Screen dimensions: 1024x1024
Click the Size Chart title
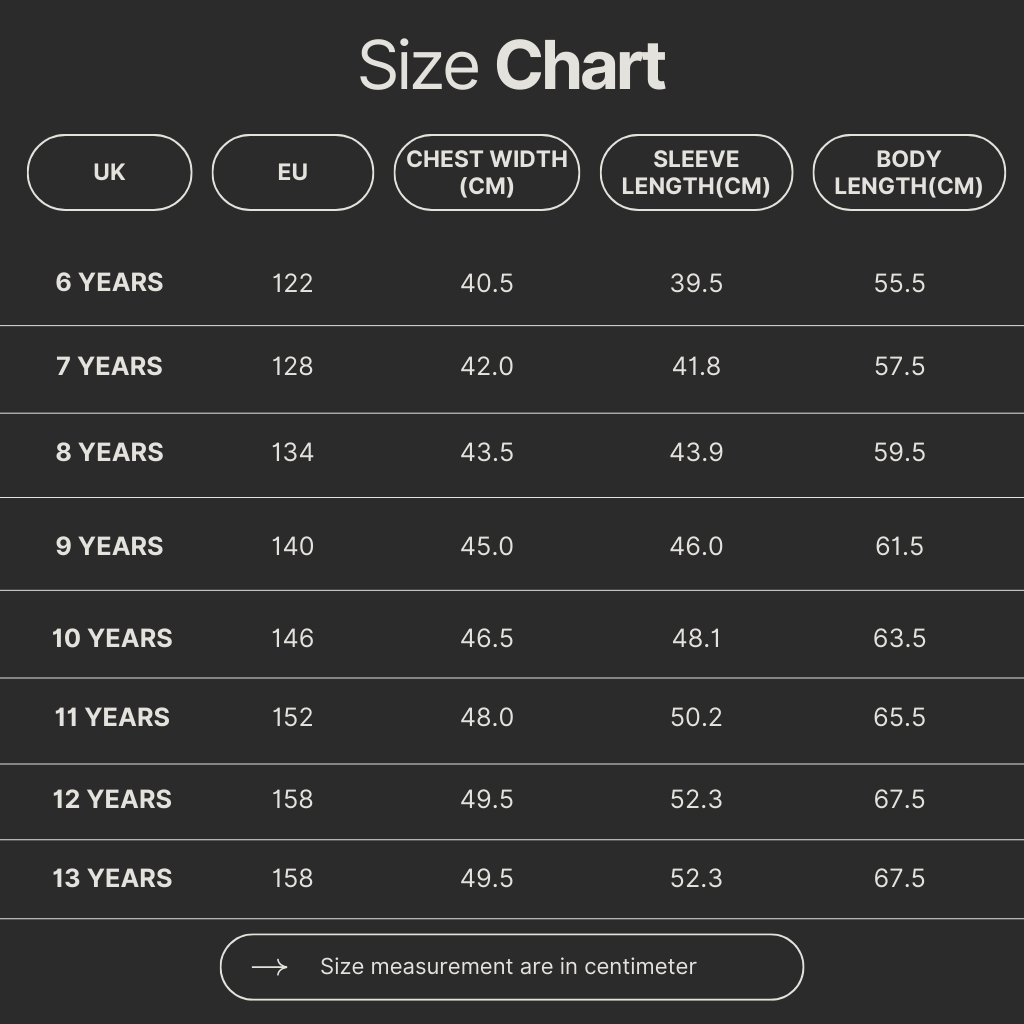(512, 67)
